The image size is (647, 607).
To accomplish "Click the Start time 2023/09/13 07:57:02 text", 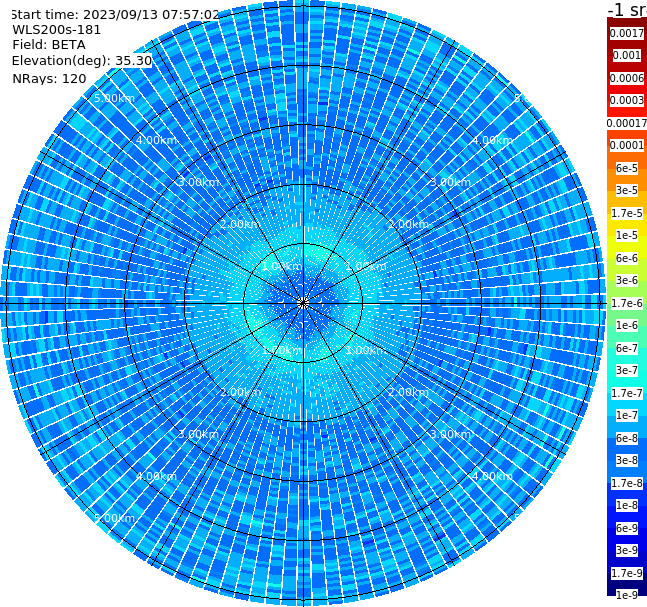I will (115, 15).
